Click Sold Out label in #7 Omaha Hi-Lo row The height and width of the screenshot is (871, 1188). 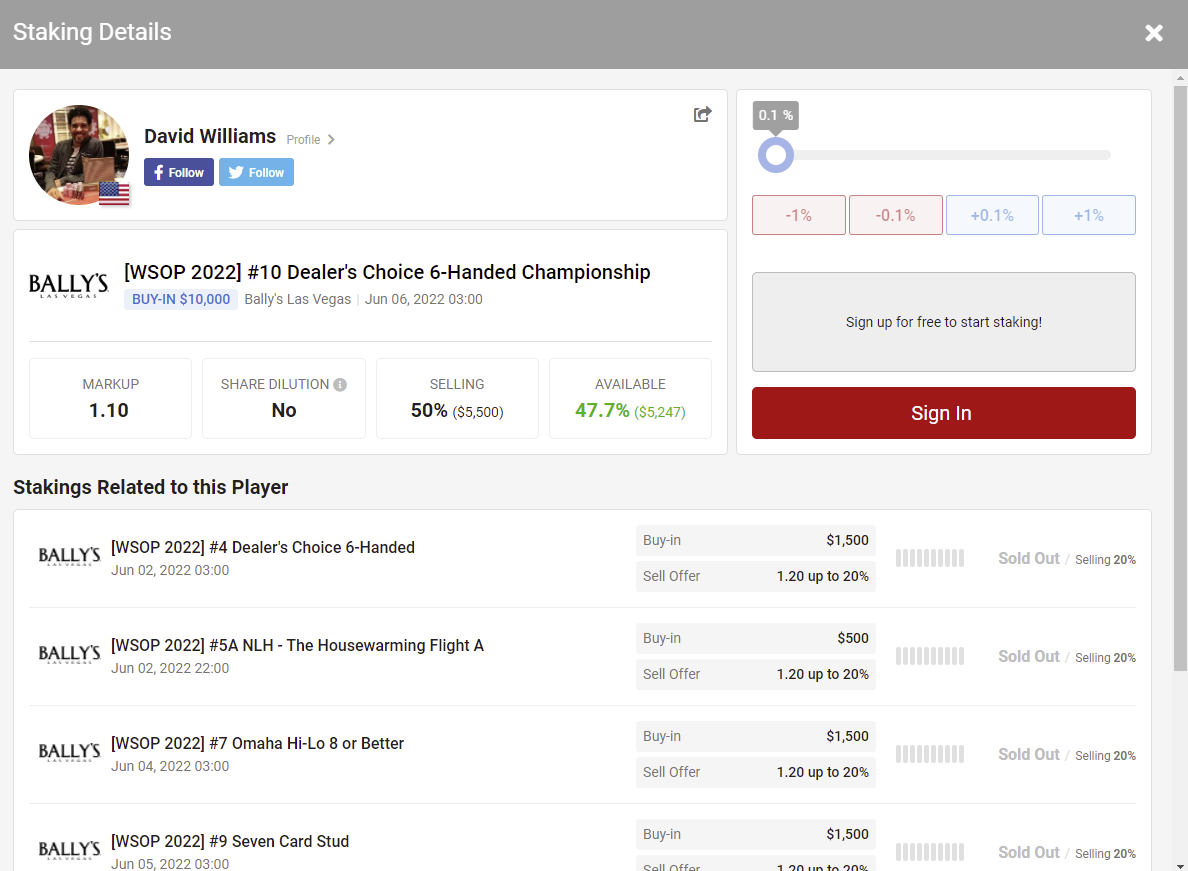coord(1029,754)
